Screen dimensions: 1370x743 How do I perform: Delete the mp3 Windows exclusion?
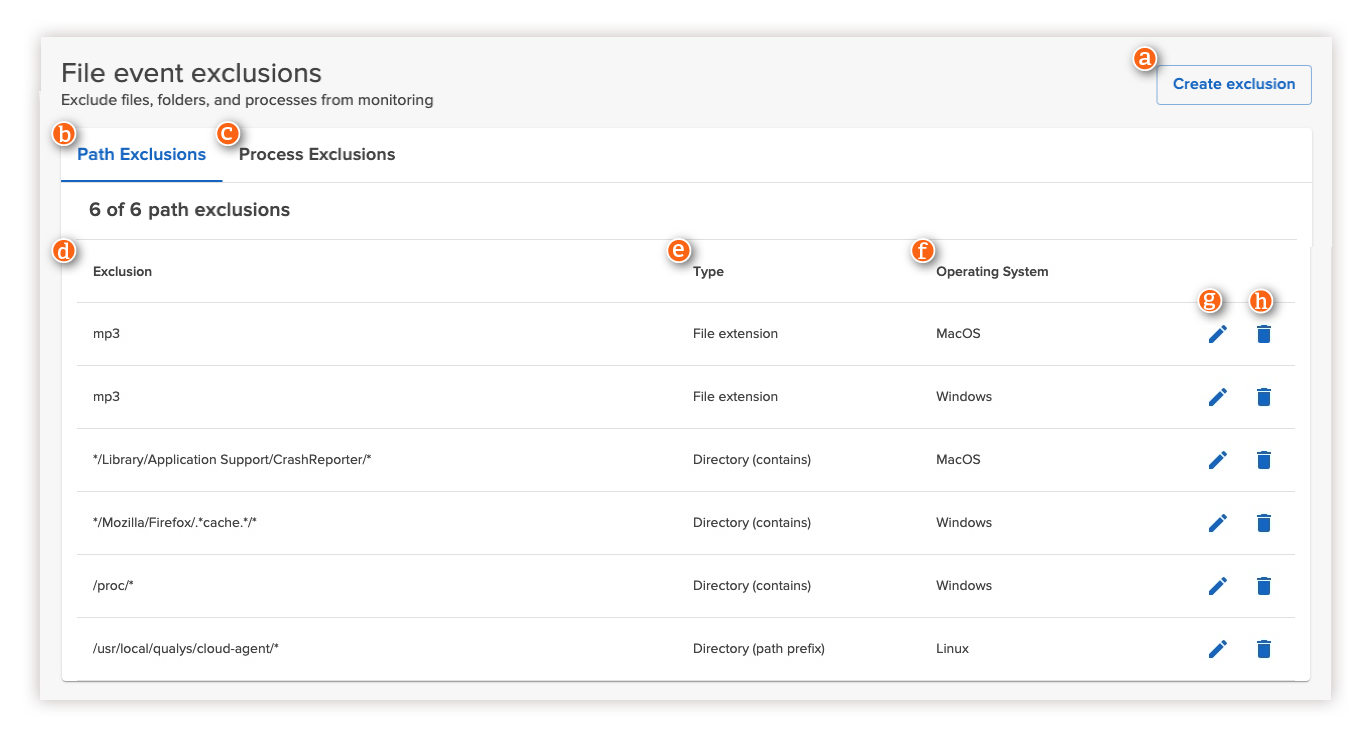pos(1264,397)
